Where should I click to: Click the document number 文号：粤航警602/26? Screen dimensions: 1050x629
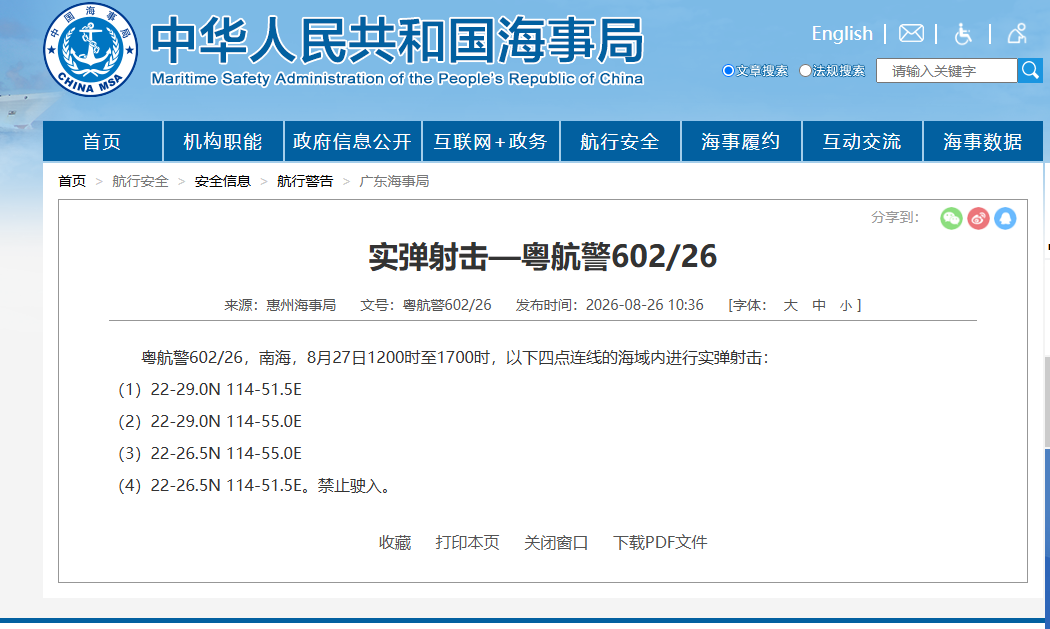click(426, 305)
